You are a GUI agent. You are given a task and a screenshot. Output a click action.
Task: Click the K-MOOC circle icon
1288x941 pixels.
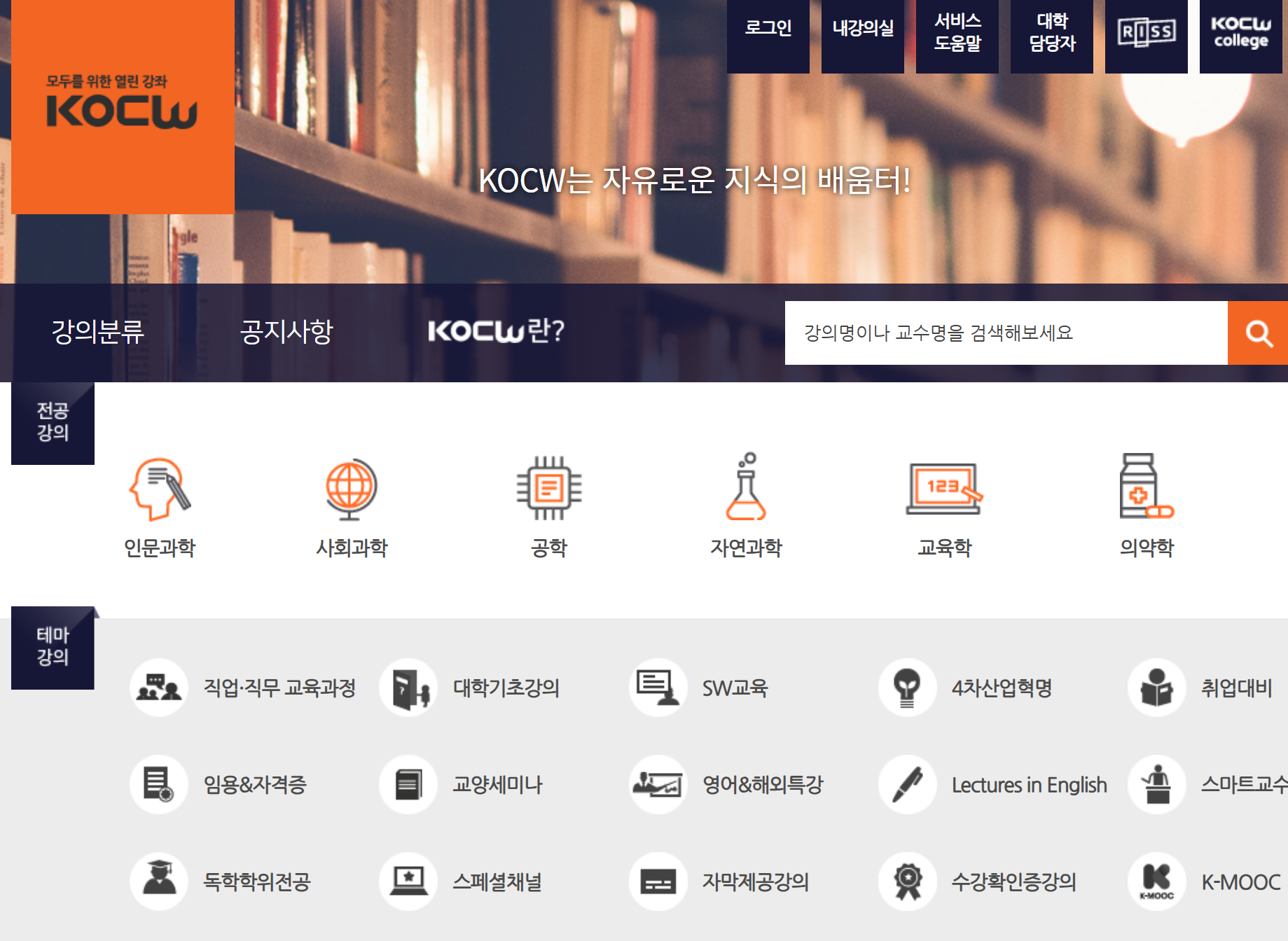[x=1156, y=882]
